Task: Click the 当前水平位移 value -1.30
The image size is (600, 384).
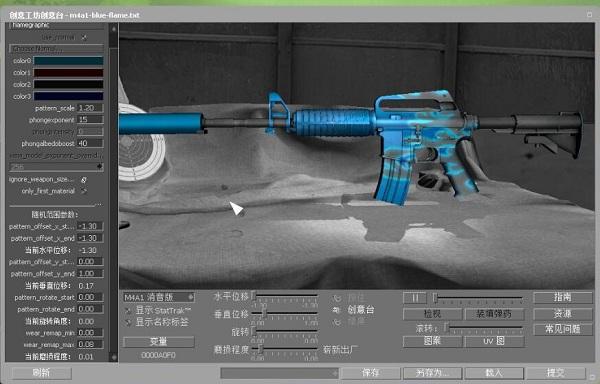Action: point(87,251)
